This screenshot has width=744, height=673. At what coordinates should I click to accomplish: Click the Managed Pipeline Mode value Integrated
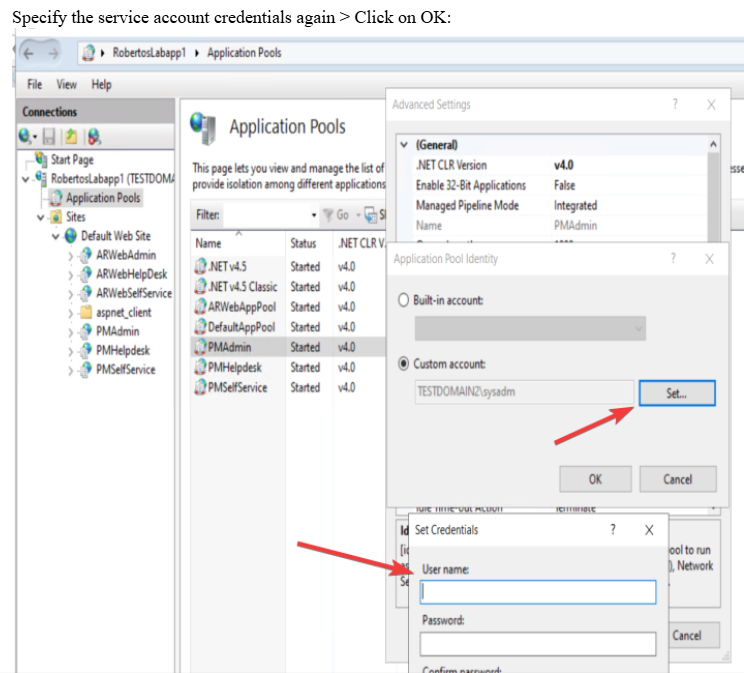point(576,205)
